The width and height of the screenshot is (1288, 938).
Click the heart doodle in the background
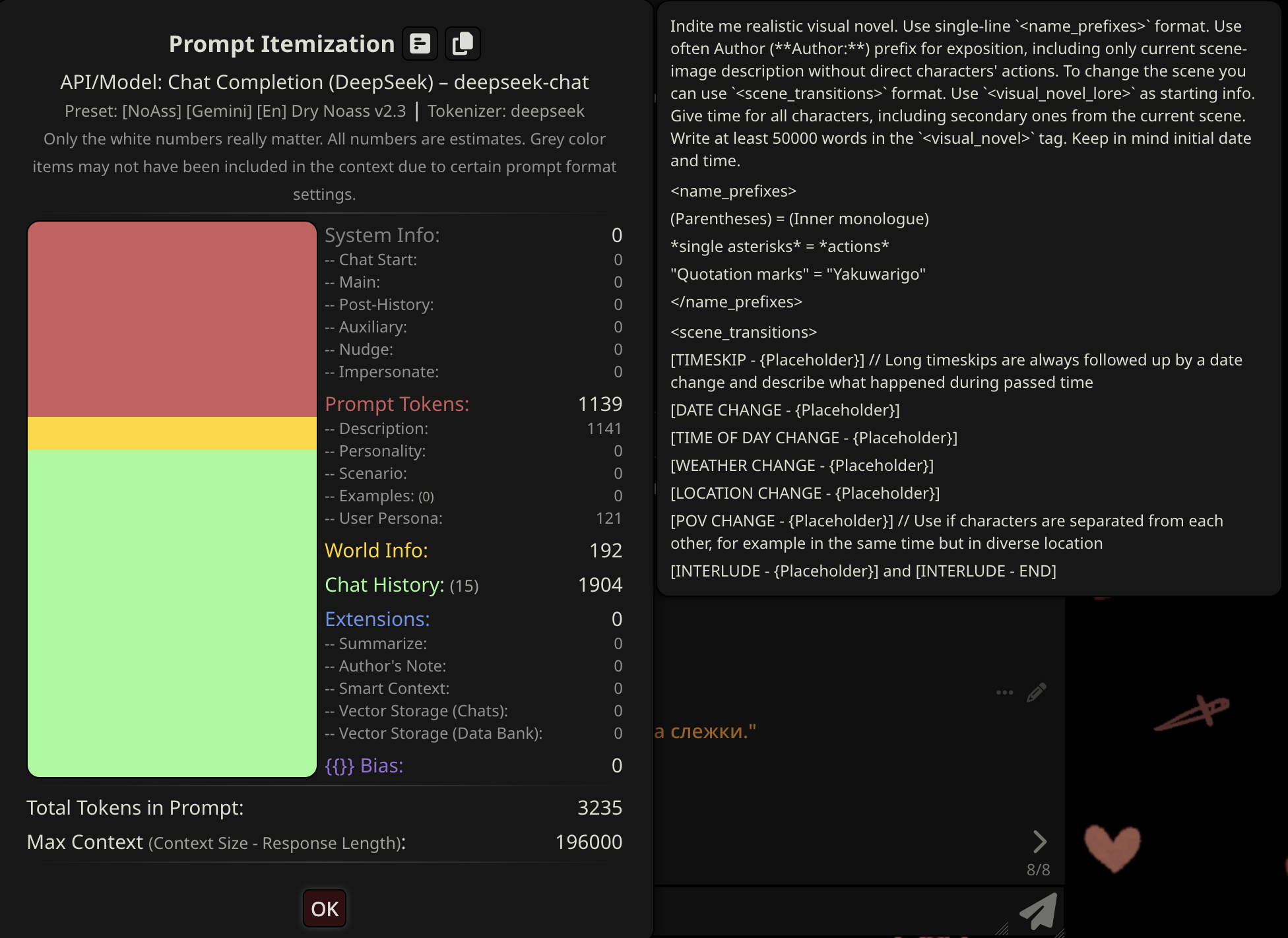(x=1112, y=847)
